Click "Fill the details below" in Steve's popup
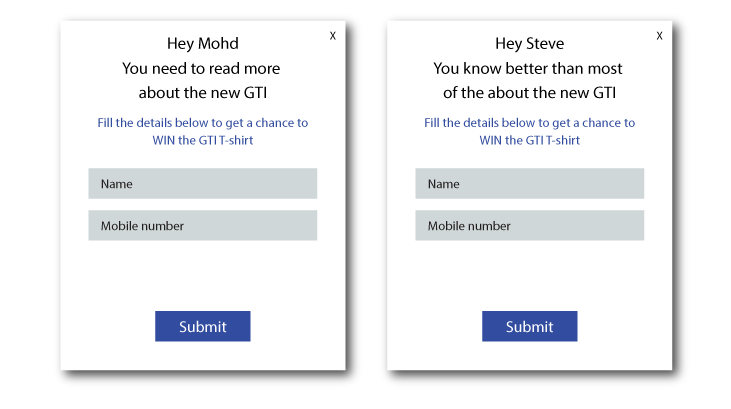Screen dimensions: 731x409 point(529,123)
